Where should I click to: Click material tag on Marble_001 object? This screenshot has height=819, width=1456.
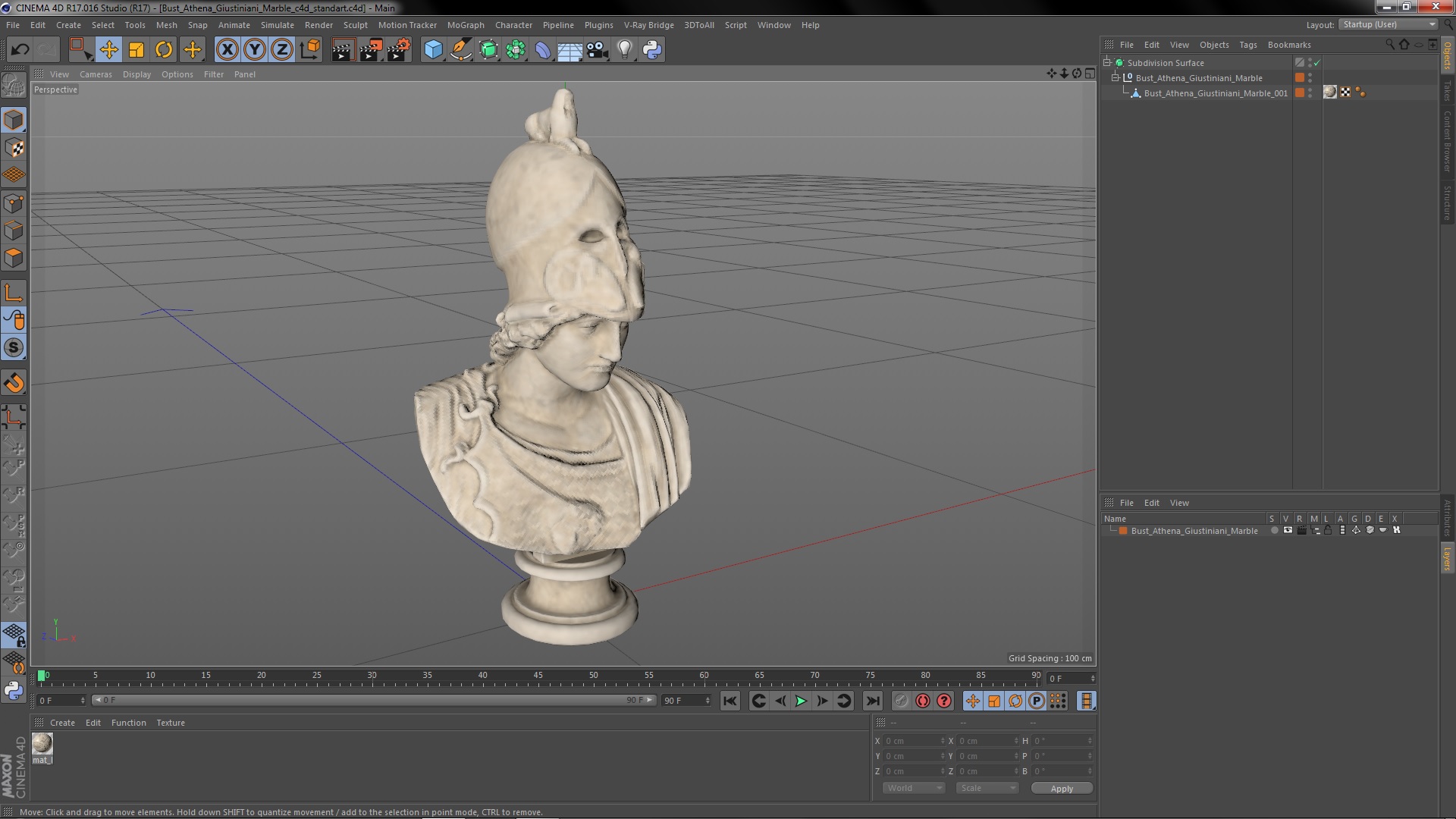pyautogui.click(x=1330, y=93)
